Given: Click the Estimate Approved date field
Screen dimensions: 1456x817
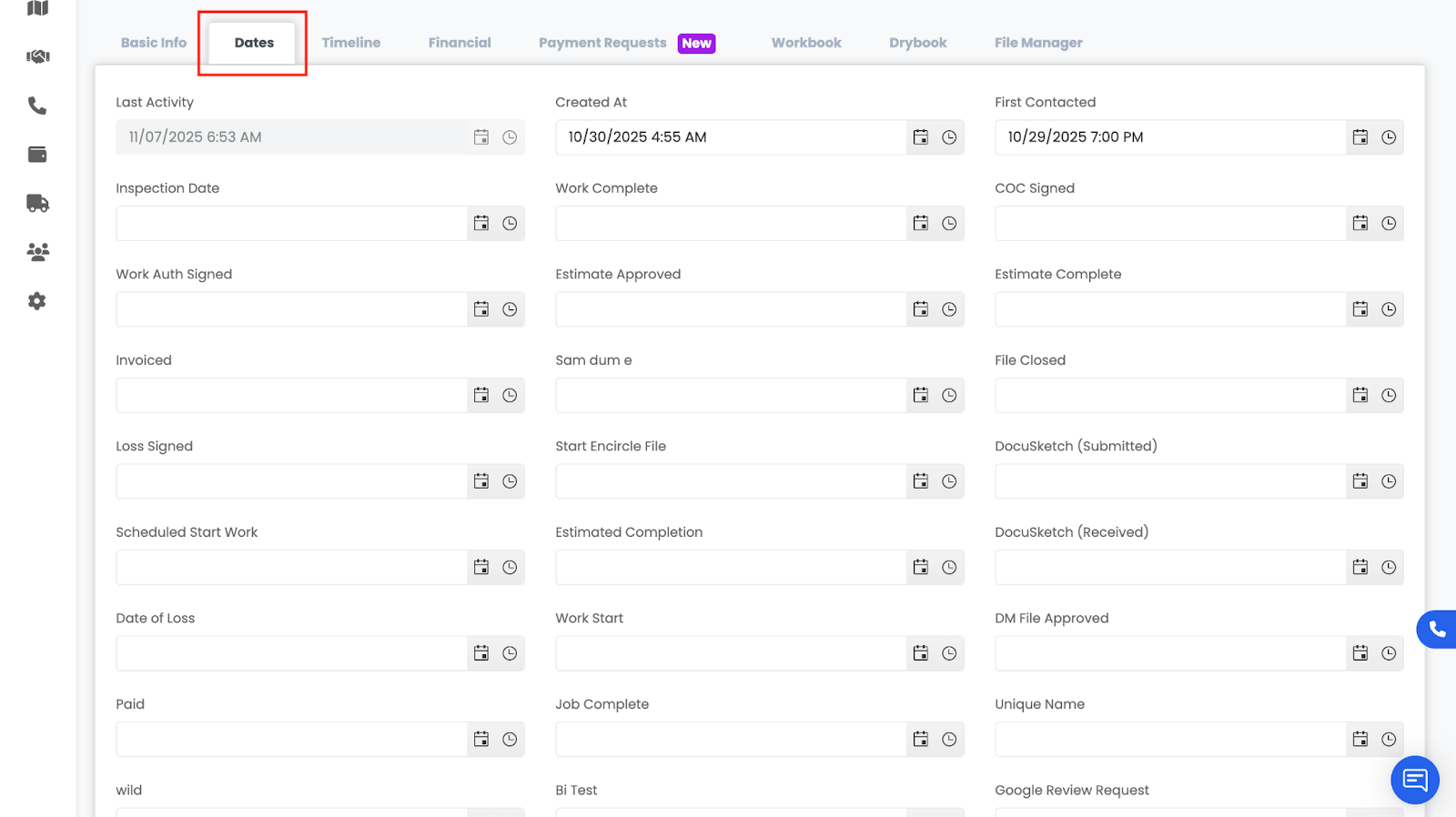Looking at the screenshot, I should pos(731,309).
